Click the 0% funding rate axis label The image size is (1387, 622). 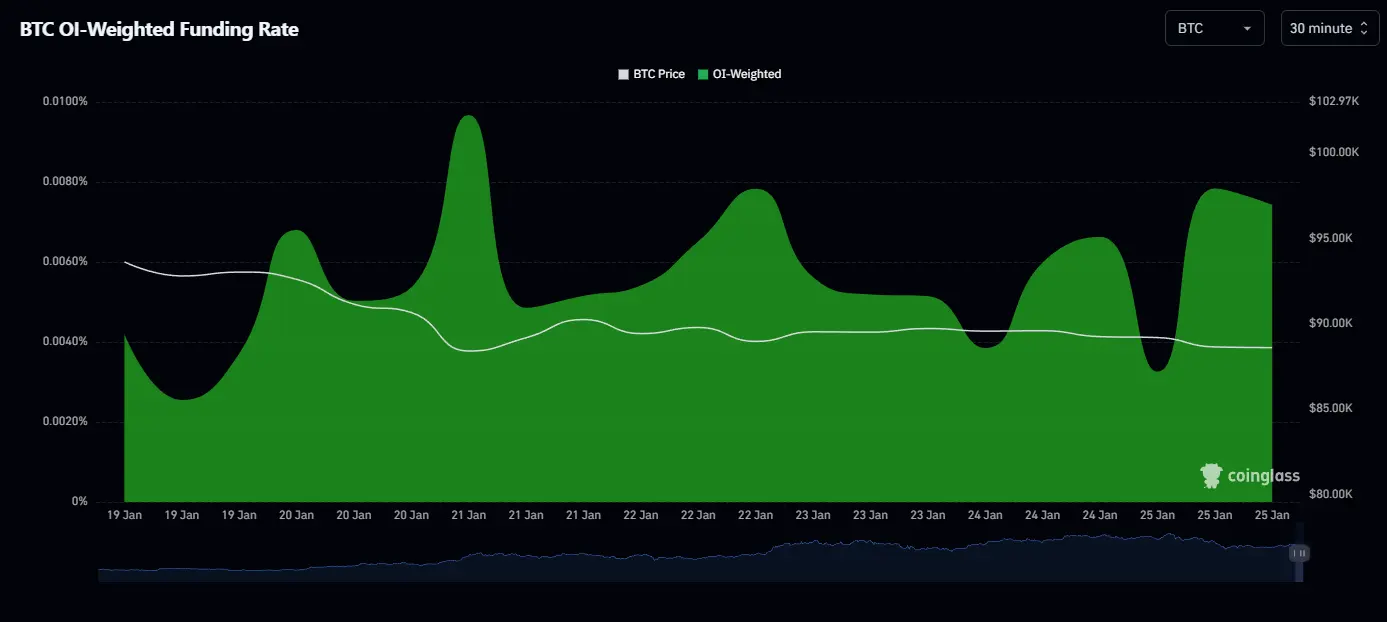coord(79,502)
